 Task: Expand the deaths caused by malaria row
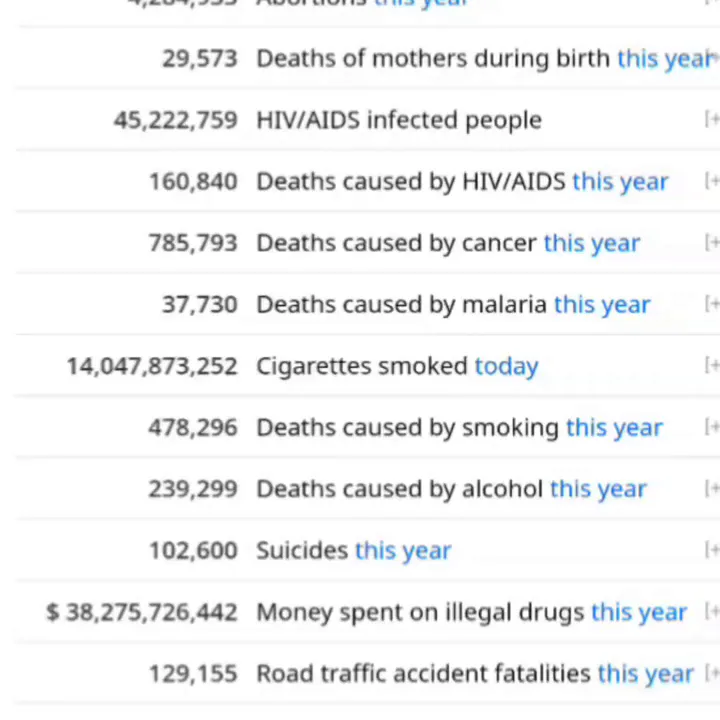tap(712, 304)
